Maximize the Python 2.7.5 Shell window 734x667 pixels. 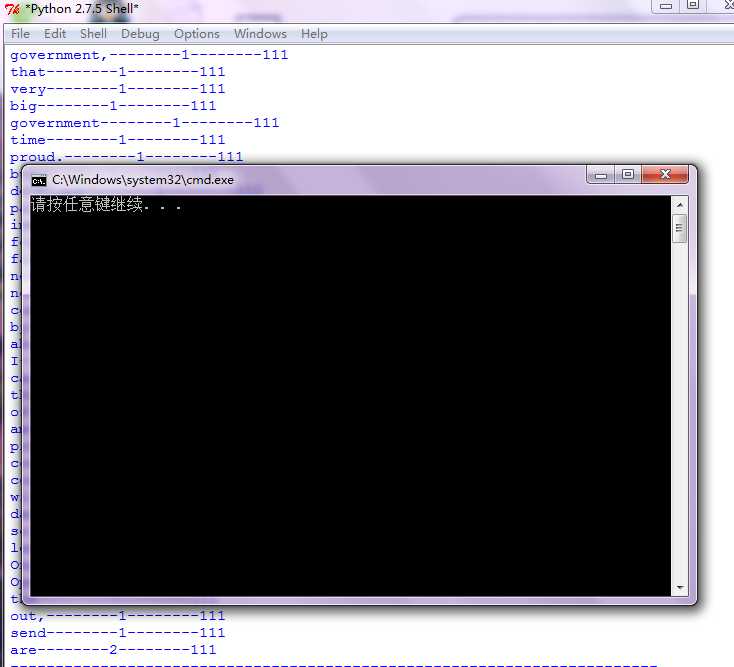693,6
